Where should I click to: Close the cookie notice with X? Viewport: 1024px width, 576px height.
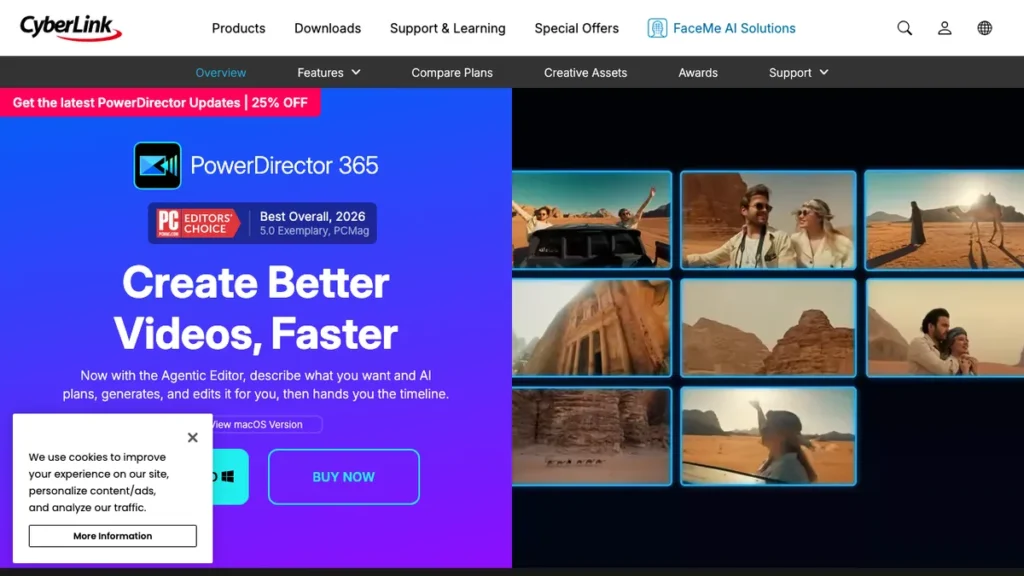pos(193,438)
